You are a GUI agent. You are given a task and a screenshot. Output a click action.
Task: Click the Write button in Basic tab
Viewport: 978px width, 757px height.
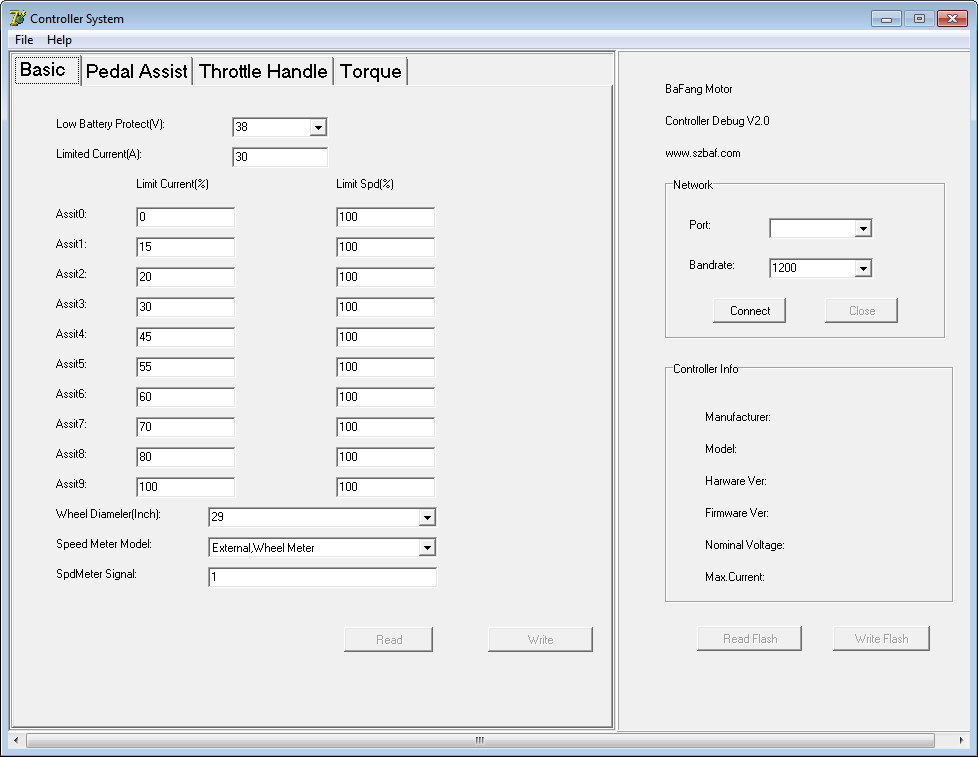pos(540,640)
